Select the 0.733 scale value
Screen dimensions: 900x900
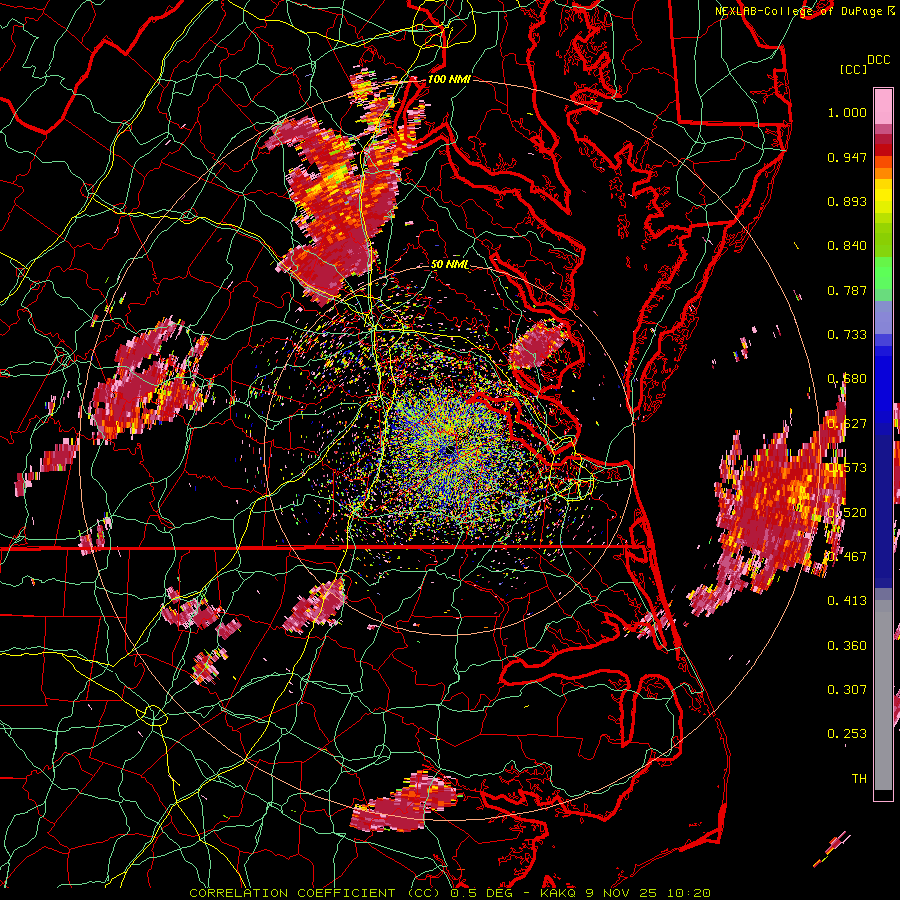tap(847, 335)
